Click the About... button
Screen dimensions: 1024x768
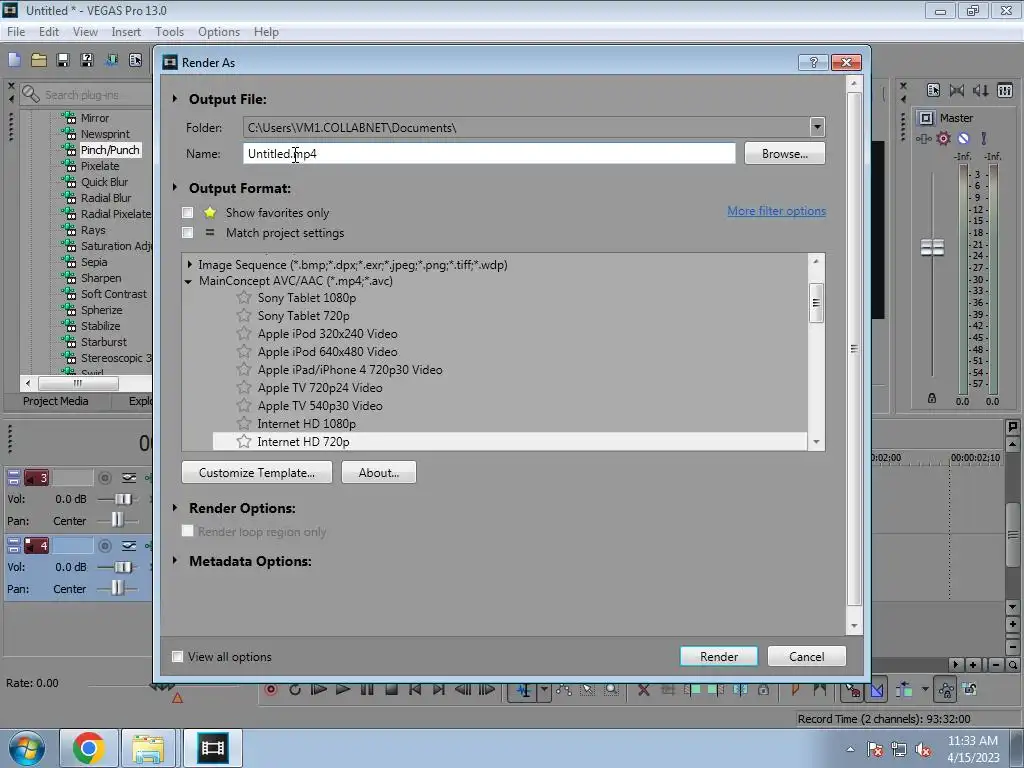click(378, 472)
